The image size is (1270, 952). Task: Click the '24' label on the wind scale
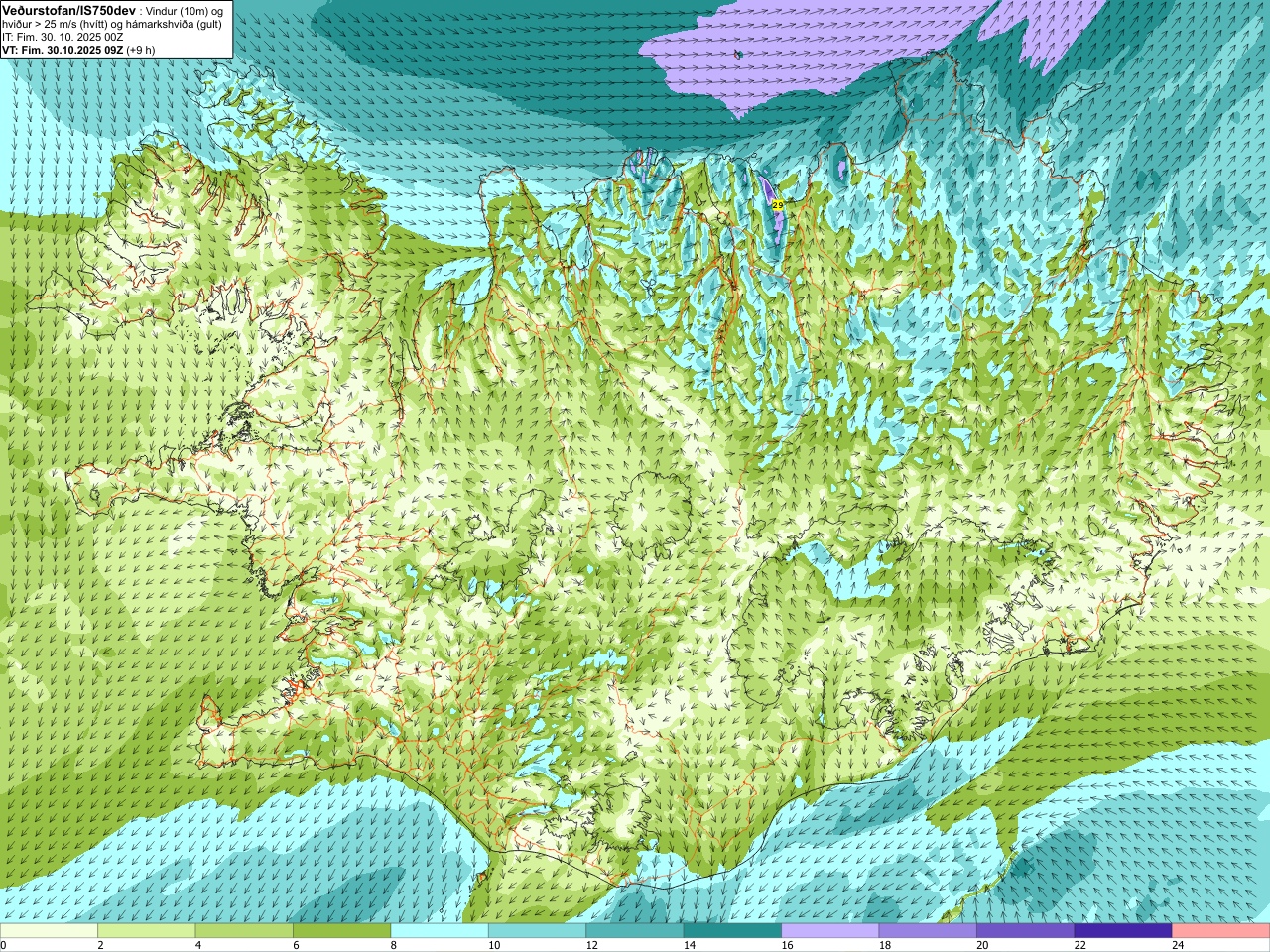tap(1178, 945)
